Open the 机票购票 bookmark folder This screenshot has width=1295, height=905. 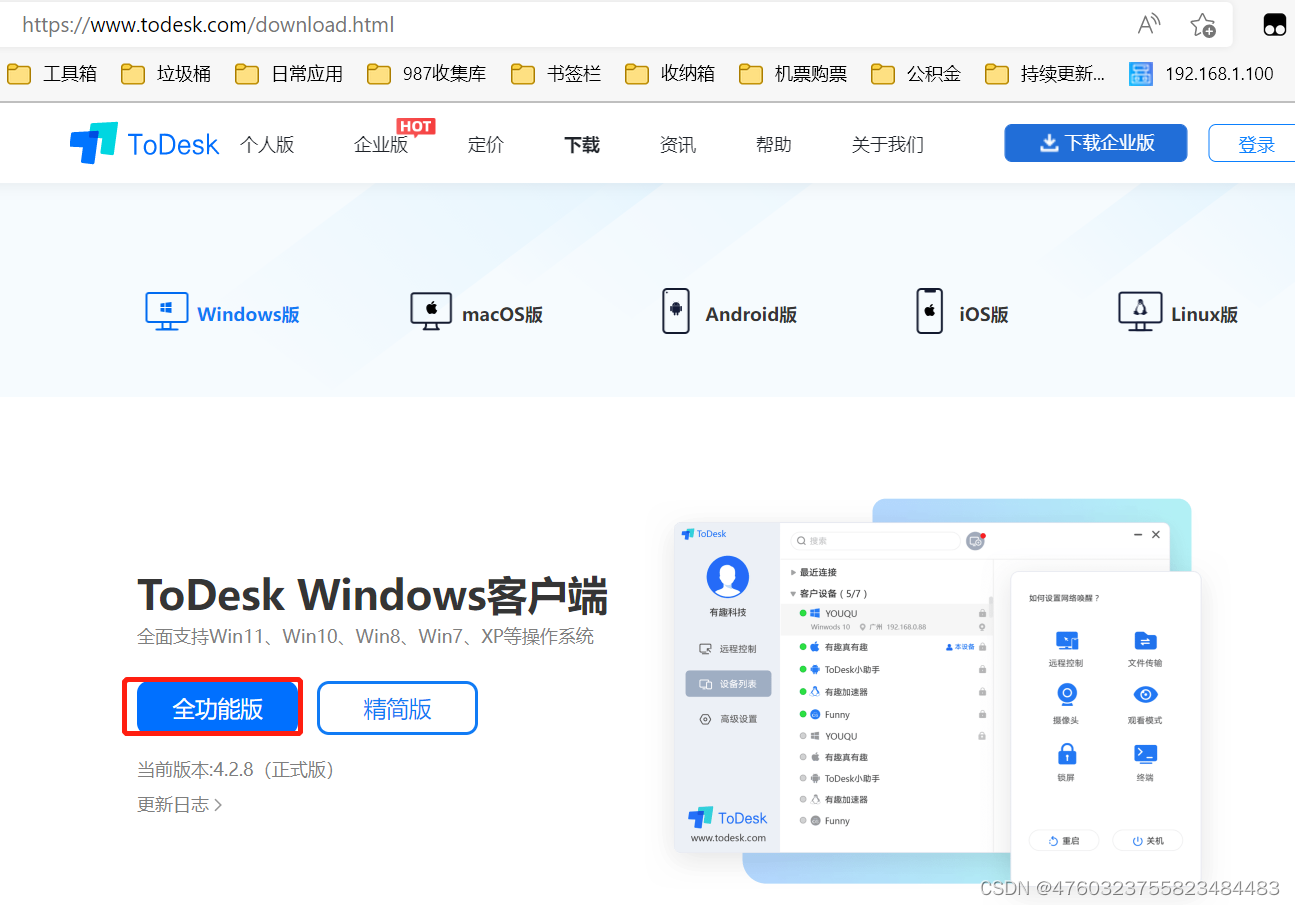pyautogui.click(x=793, y=74)
